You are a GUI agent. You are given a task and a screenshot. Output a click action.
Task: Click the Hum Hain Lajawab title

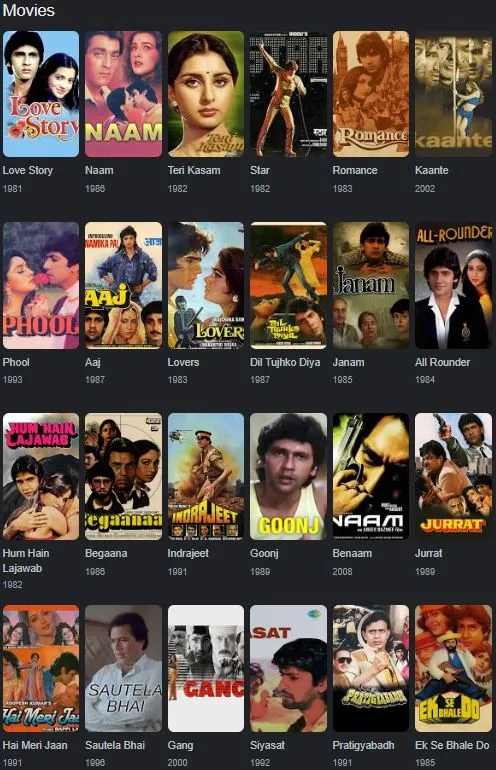26,561
